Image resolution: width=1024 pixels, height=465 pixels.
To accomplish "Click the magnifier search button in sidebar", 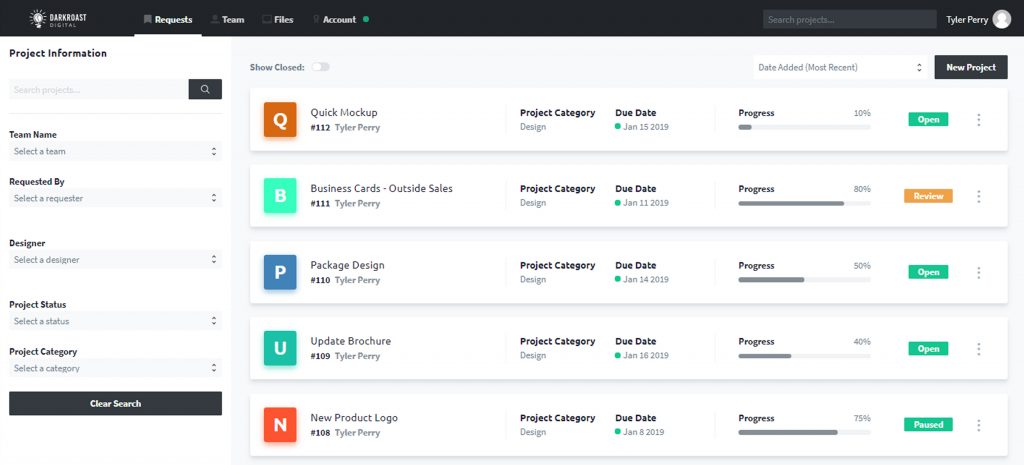I will (205, 89).
